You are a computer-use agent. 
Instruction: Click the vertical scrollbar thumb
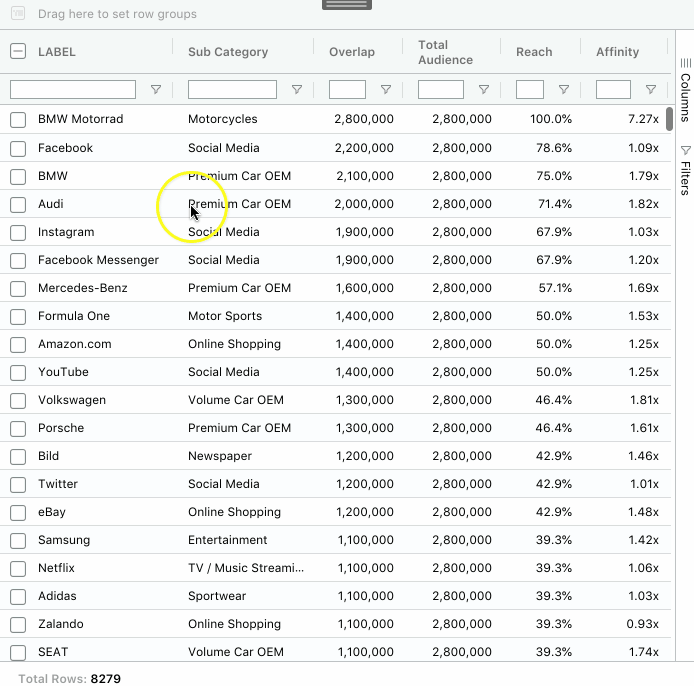pos(669,119)
